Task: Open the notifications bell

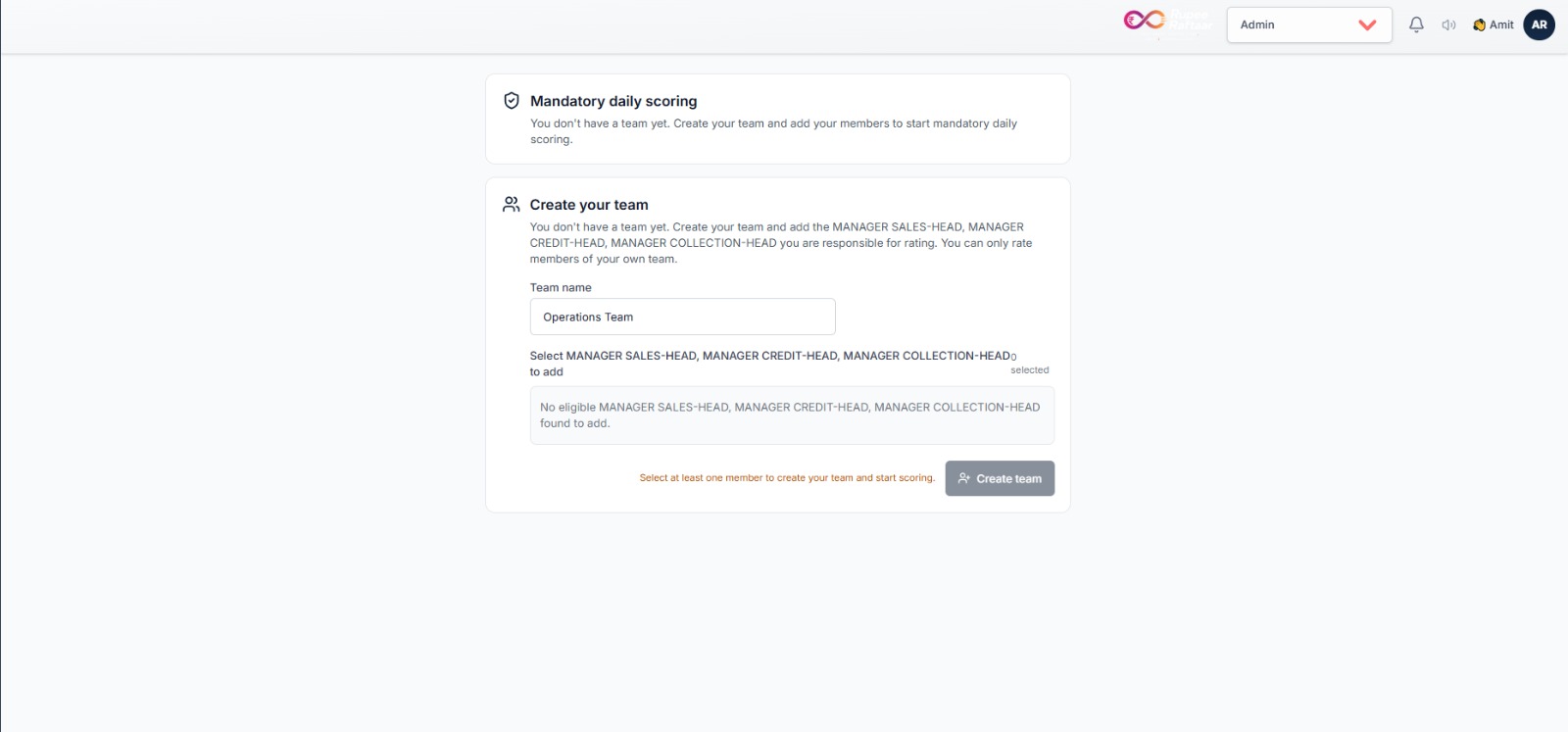Action: [x=1416, y=24]
